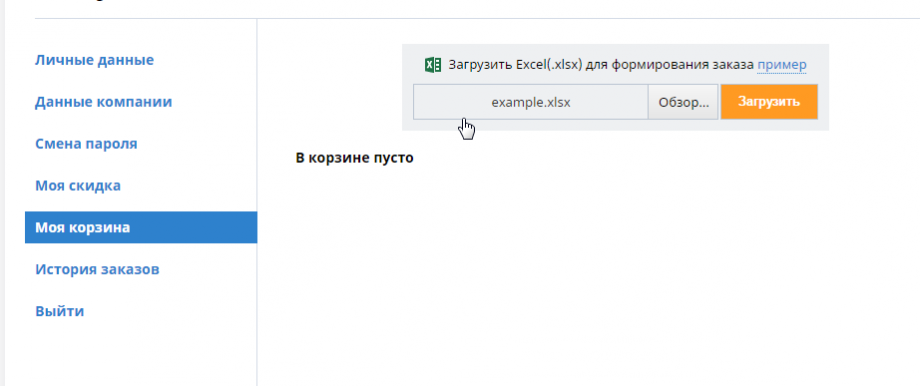Select the Моя корзина sidebar item
920x386 pixels.
click(x=141, y=228)
